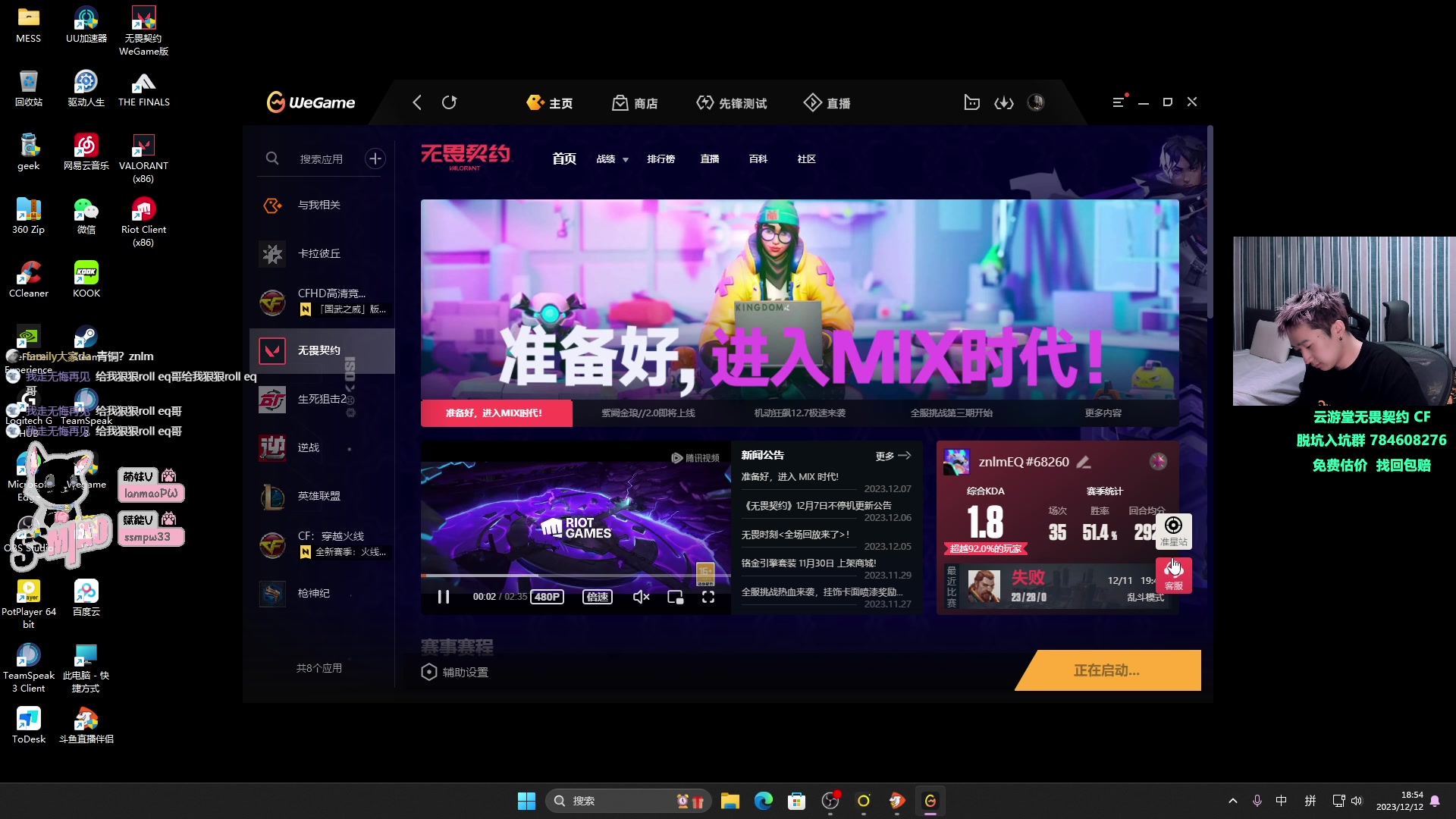Open the WeGame inbox icon
1456x819 pixels.
coord(971,102)
